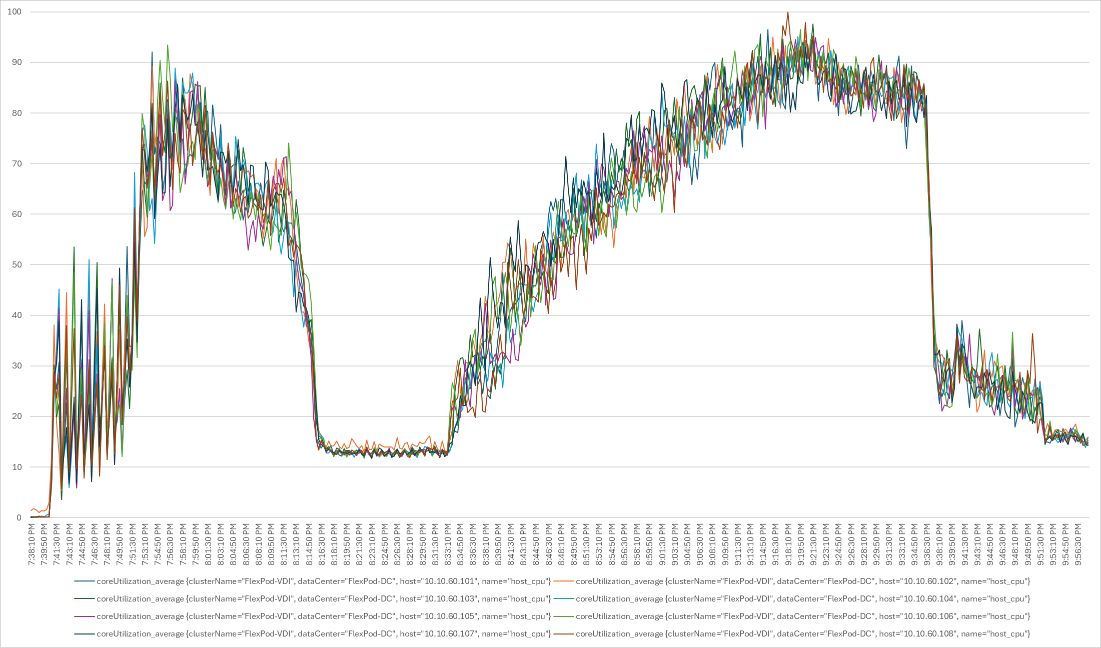Select legend entry for host 10.10.60.106

(x=792, y=616)
